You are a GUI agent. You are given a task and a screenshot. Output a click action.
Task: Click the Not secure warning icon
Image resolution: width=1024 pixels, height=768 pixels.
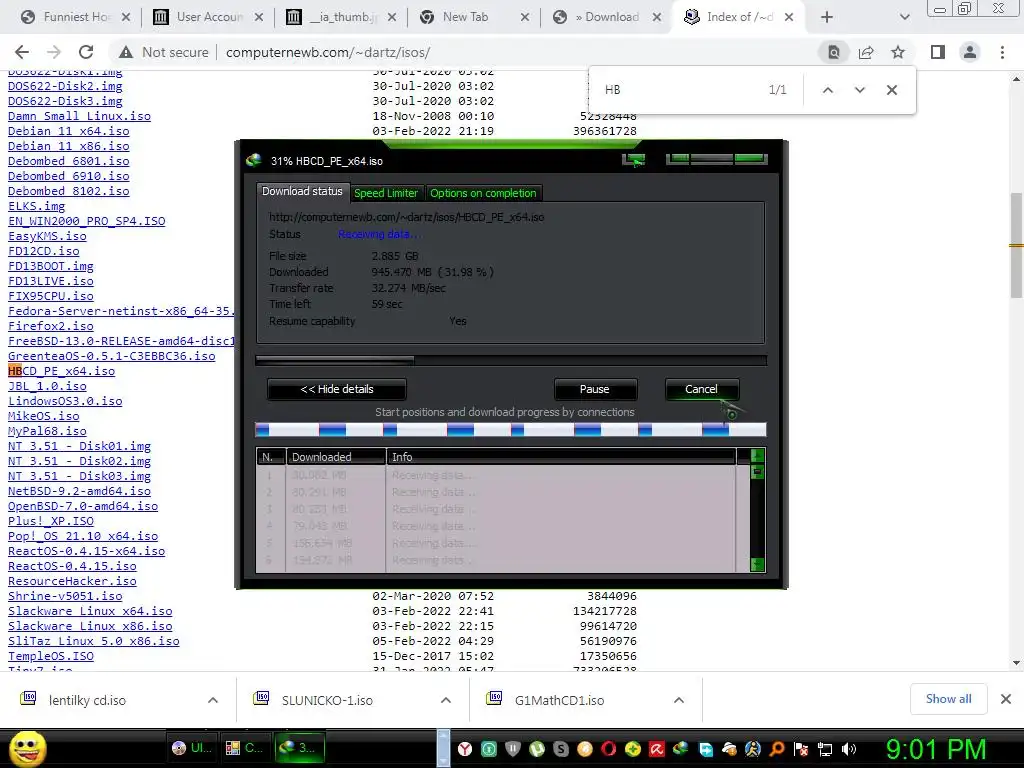pyautogui.click(x=126, y=52)
